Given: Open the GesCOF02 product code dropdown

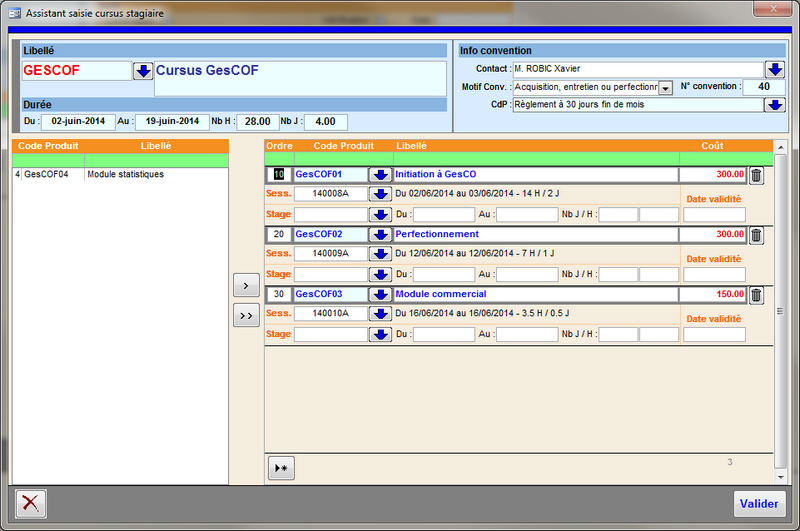Looking at the screenshot, I should pyautogui.click(x=380, y=235).
